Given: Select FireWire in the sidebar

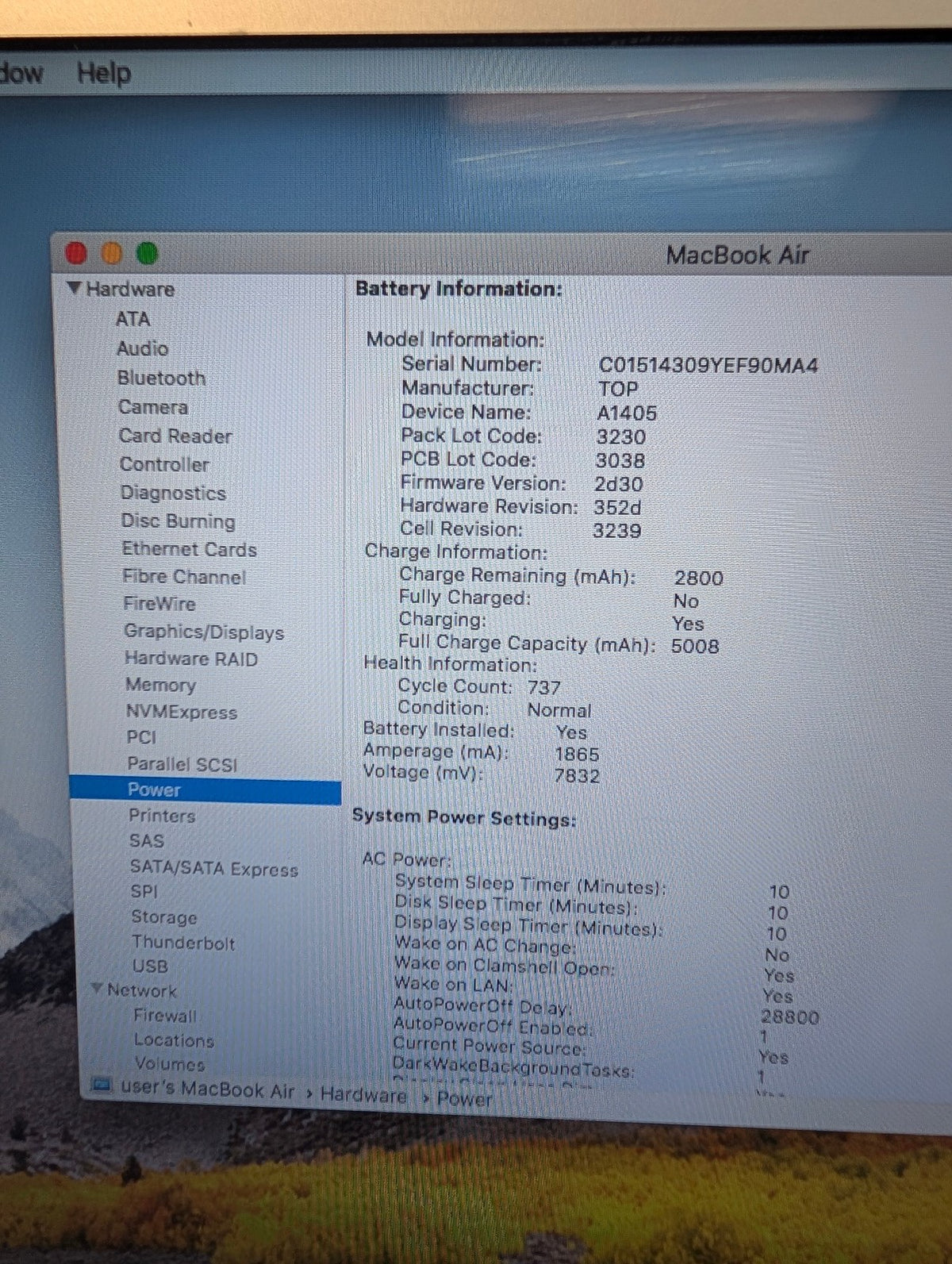Looking at the screenshot, I should tap(159, 604).
